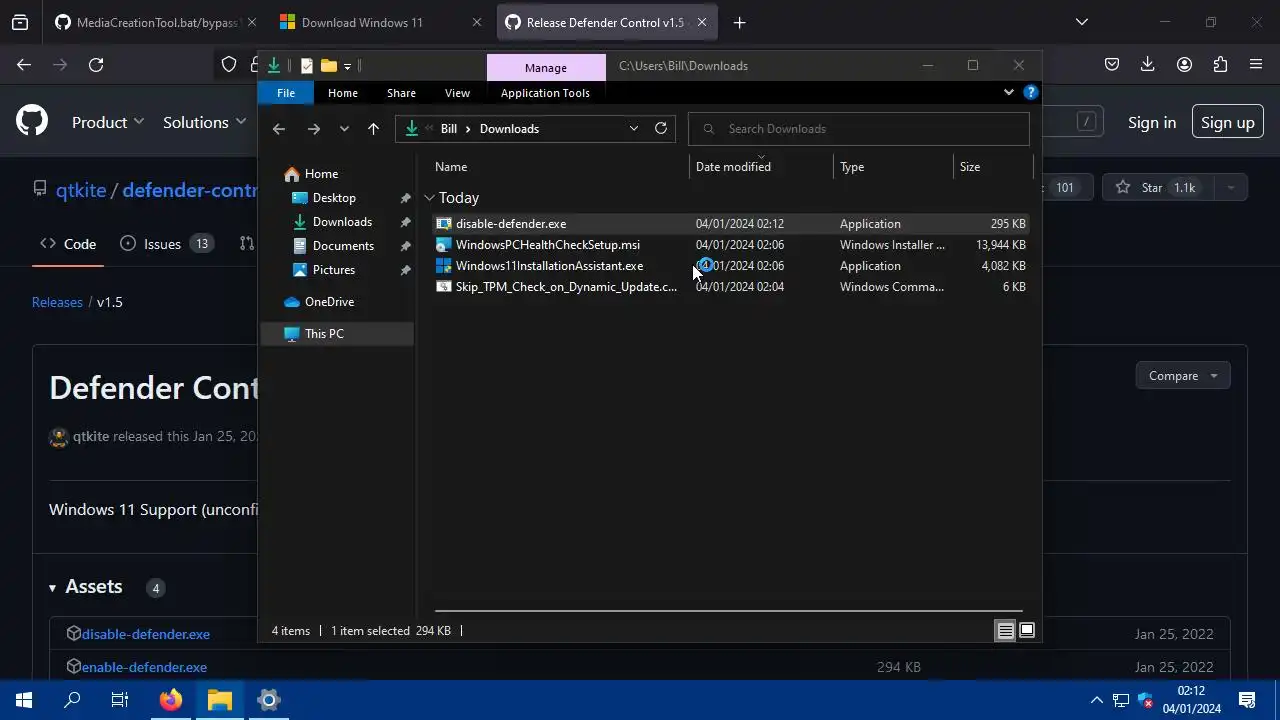
Task: Select the Manage contextual tab
Action: coord(546,67)
